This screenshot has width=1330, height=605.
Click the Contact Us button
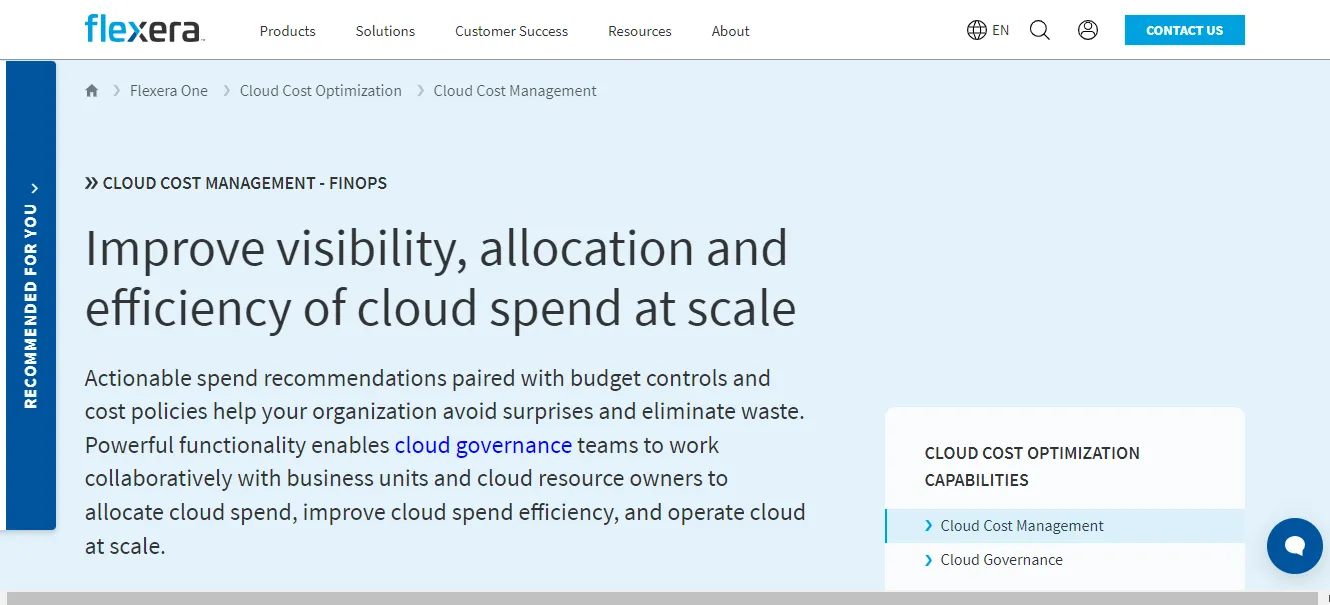pos(1184,30)
